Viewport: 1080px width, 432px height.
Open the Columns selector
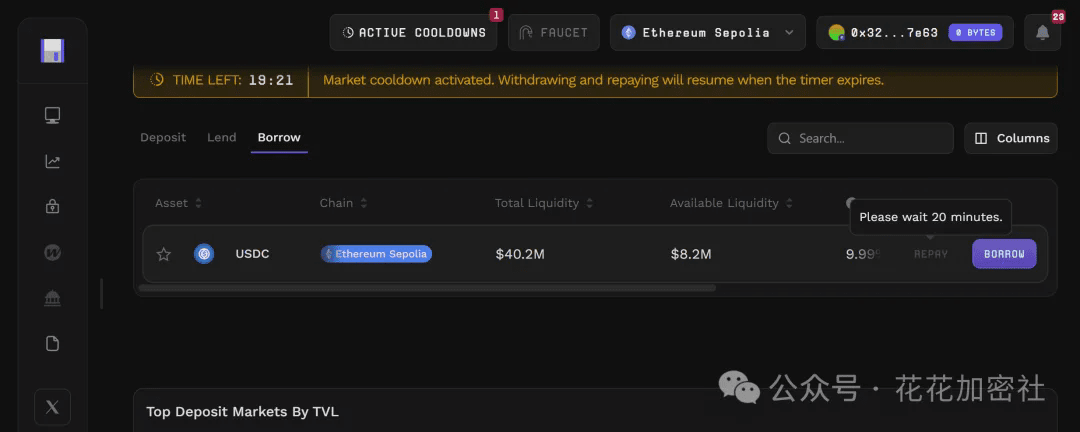point(1011,138)
